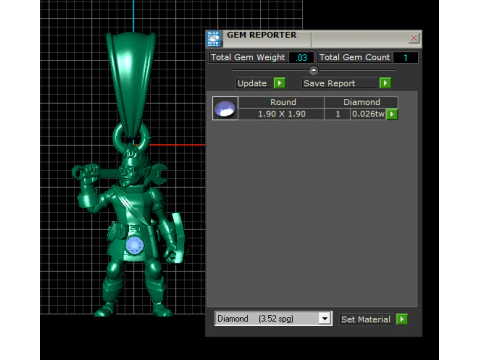Click the Total Gem Count value 1

pos(406,58)
